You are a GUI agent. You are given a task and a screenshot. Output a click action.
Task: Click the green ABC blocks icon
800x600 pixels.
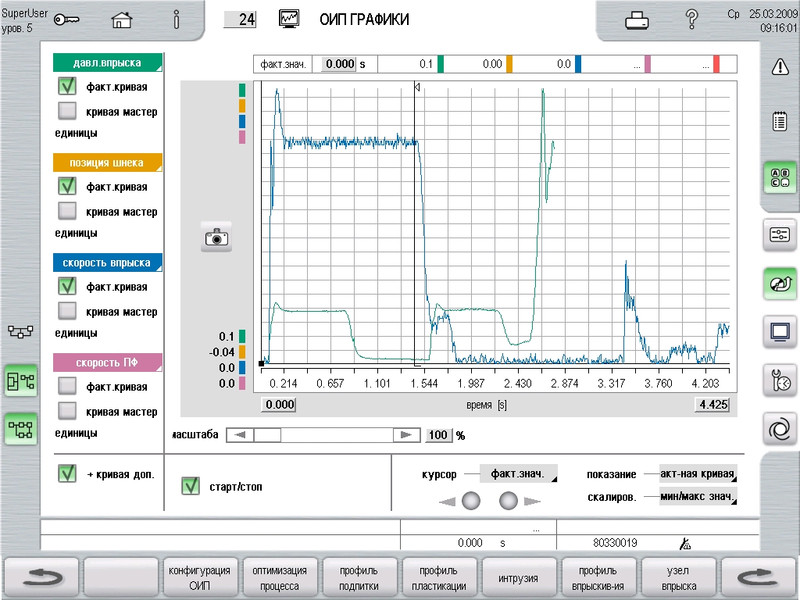[x=780, y=178]
